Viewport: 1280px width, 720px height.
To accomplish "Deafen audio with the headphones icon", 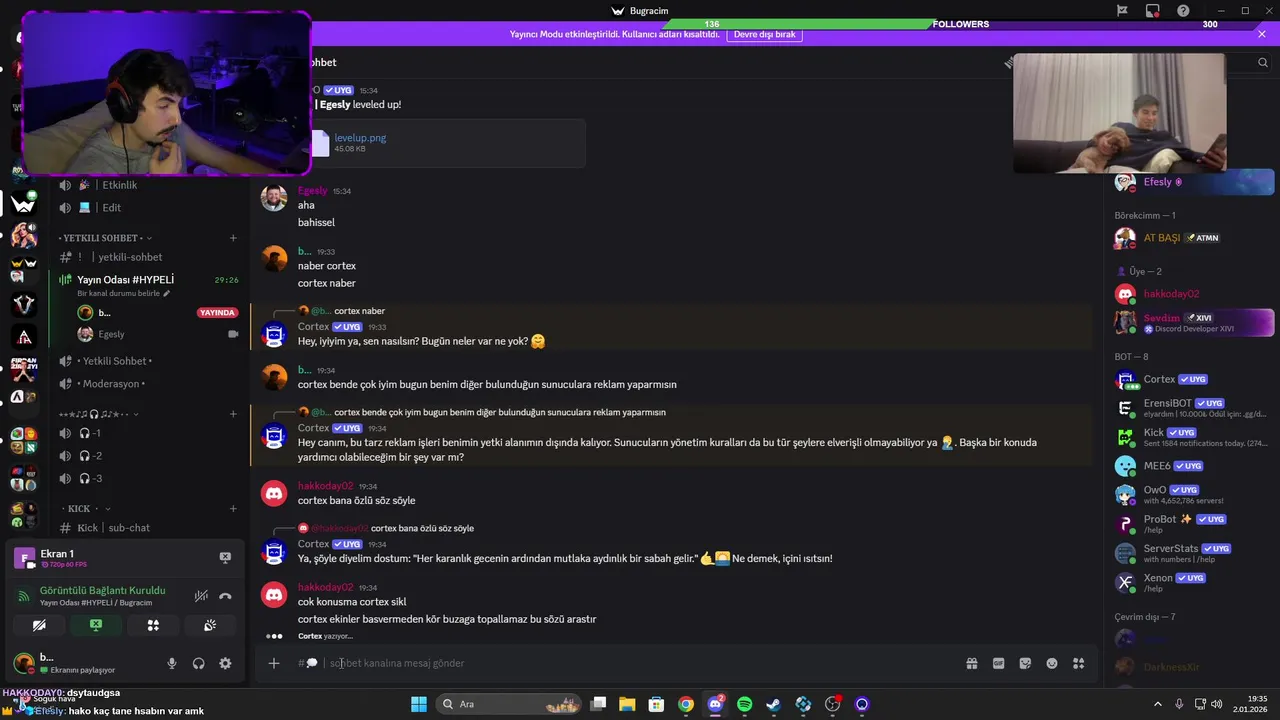I will coord(198,663).
